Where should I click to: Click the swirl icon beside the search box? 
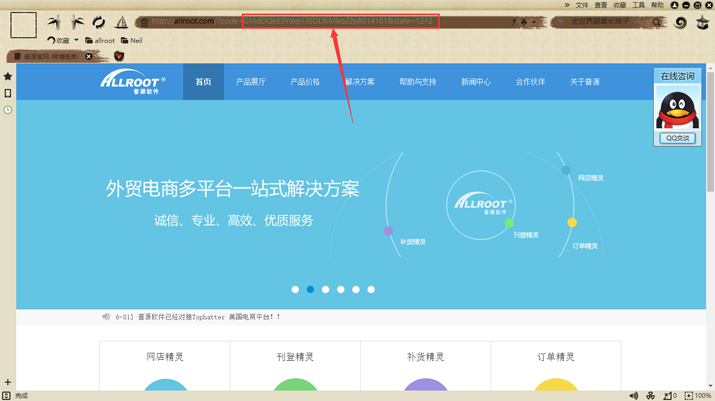pos(680,22)
